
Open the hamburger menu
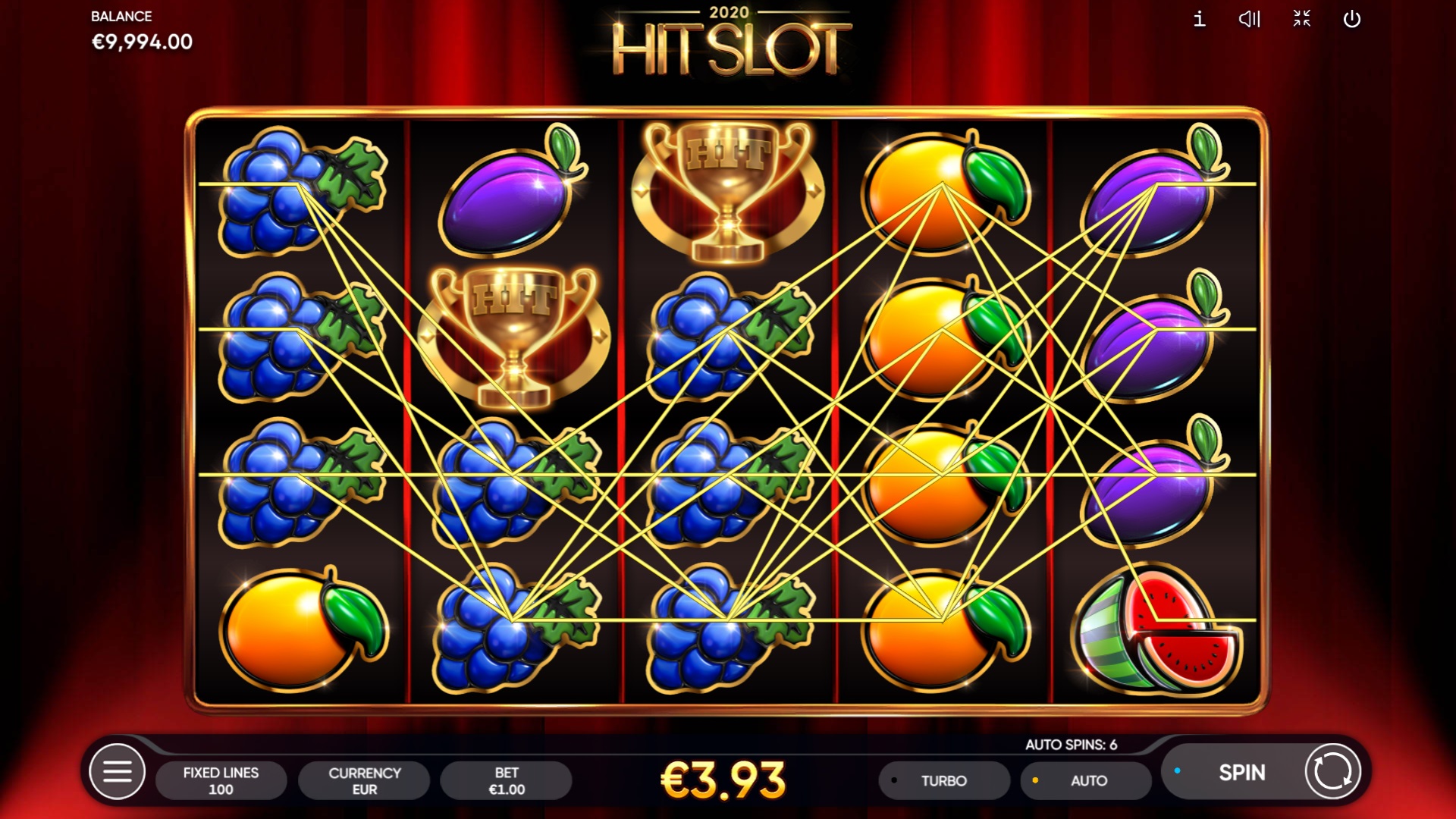[117, 772]
